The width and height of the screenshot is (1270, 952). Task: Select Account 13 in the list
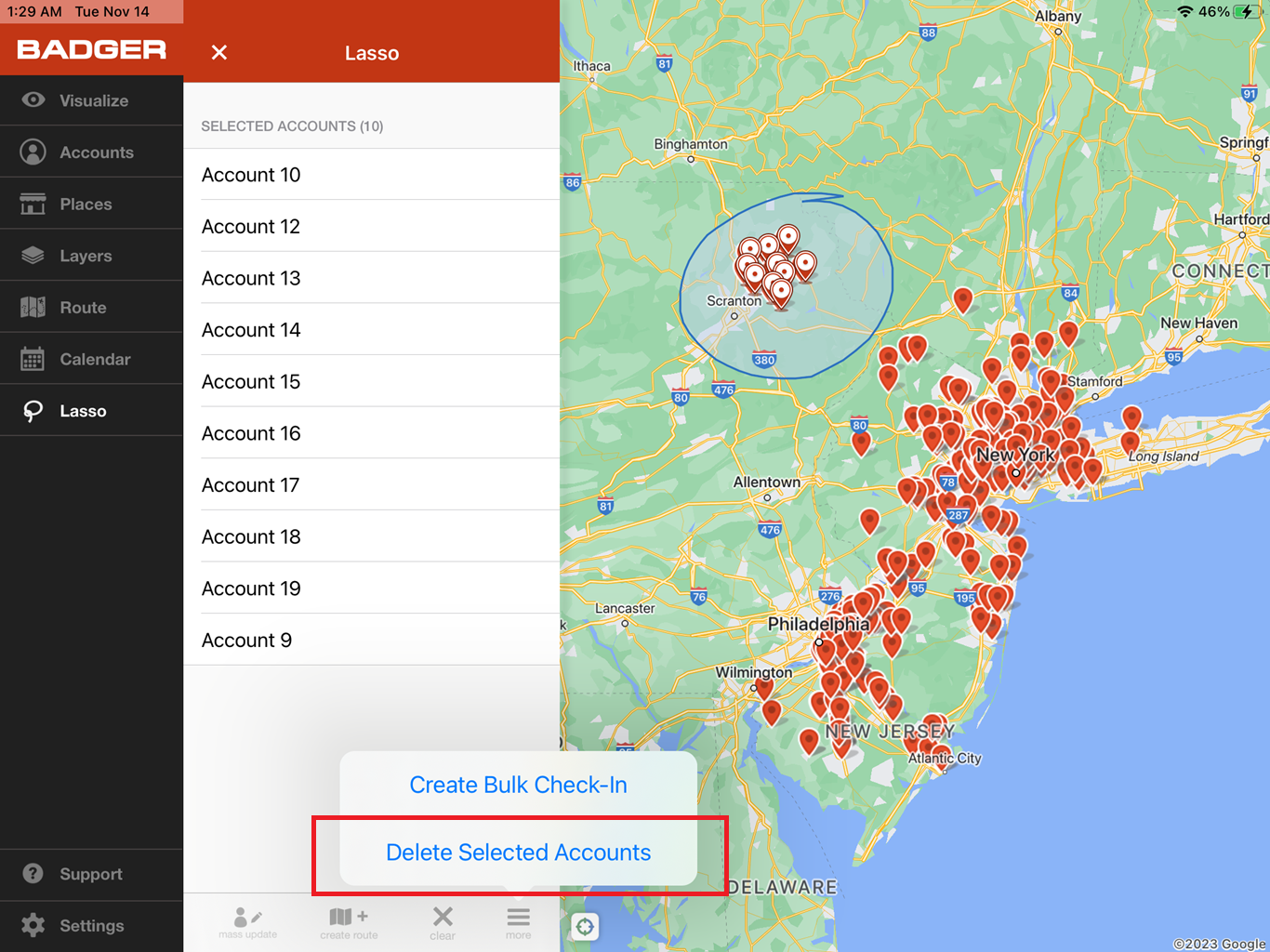click(x=372, y=278)
